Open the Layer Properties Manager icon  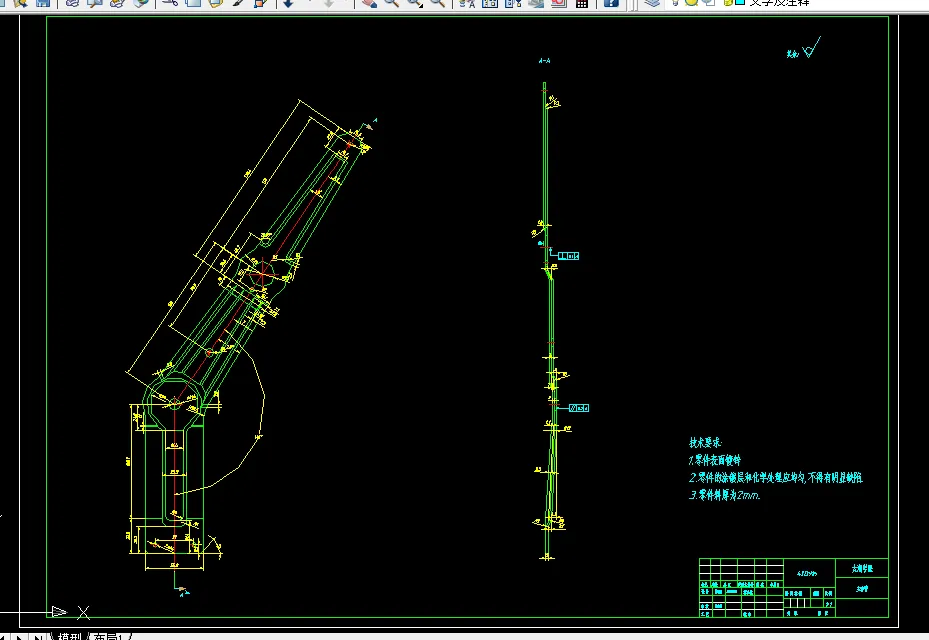point(652,3)
